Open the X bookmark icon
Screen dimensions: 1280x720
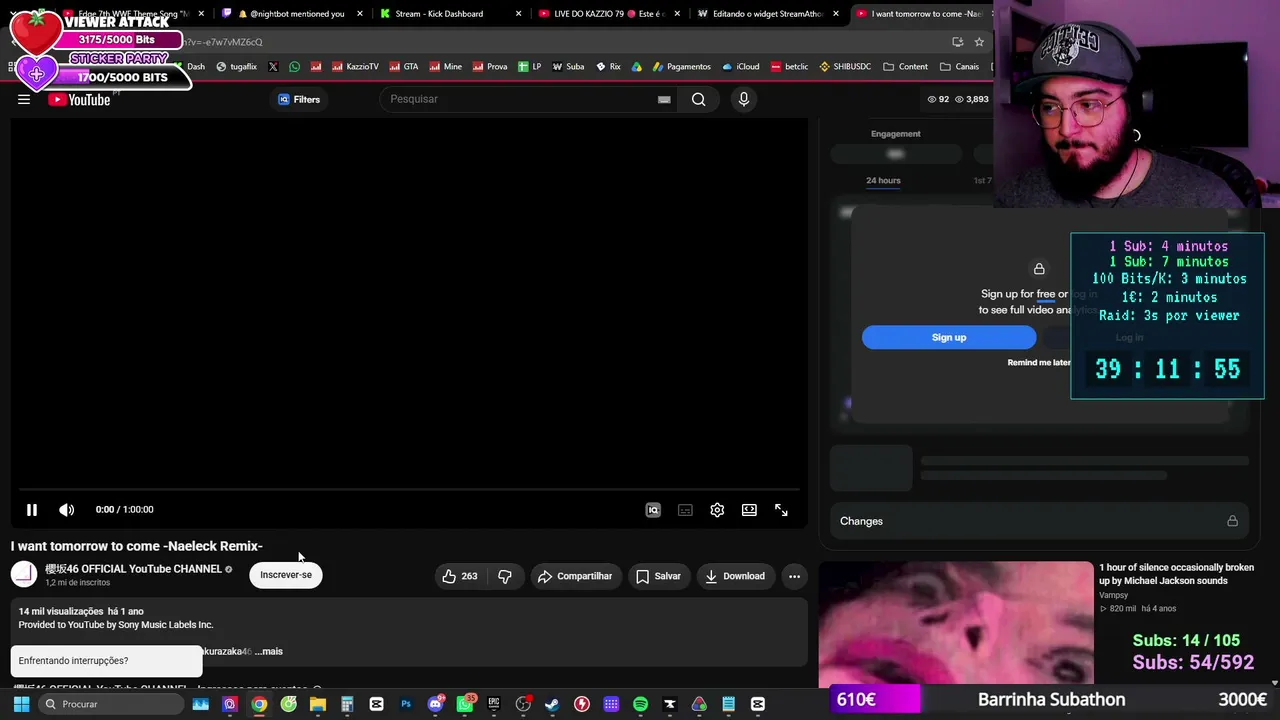click(x=273, y=67)
